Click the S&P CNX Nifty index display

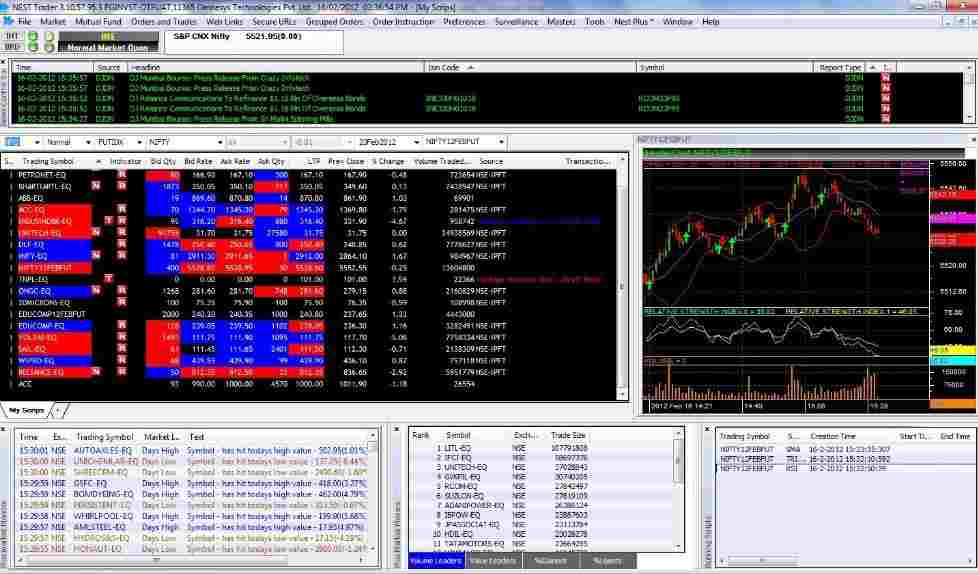point(255,42)
